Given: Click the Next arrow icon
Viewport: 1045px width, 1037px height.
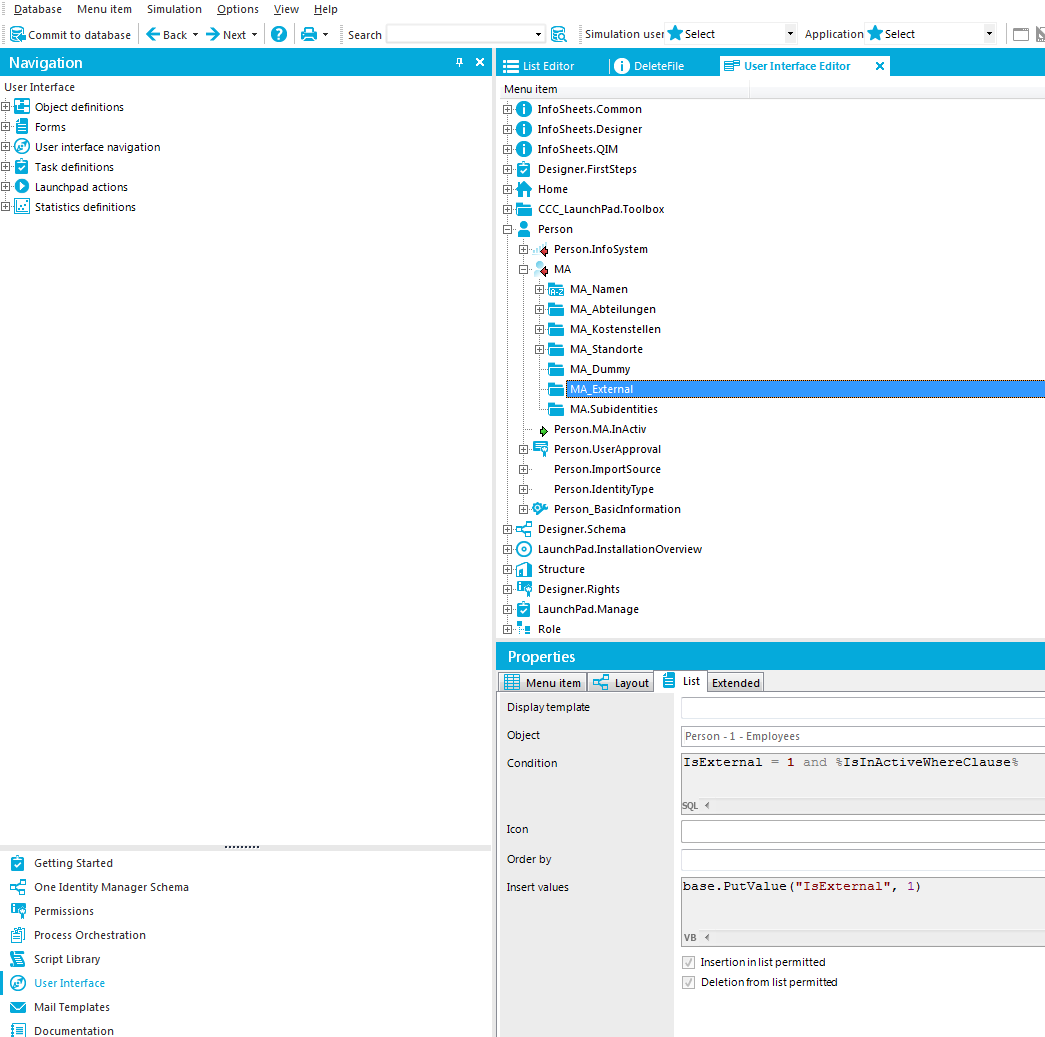Looking at the screenshot, I should tap(213, 34).
